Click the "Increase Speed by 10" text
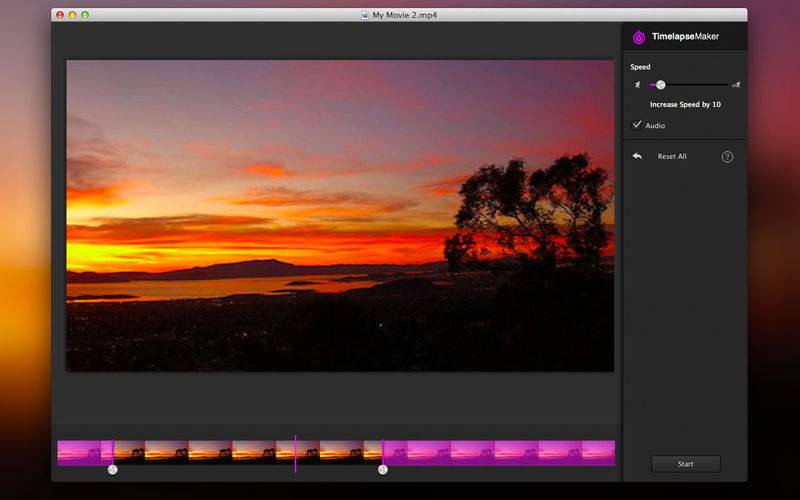 pyautogui.click(x=685, y=105)
